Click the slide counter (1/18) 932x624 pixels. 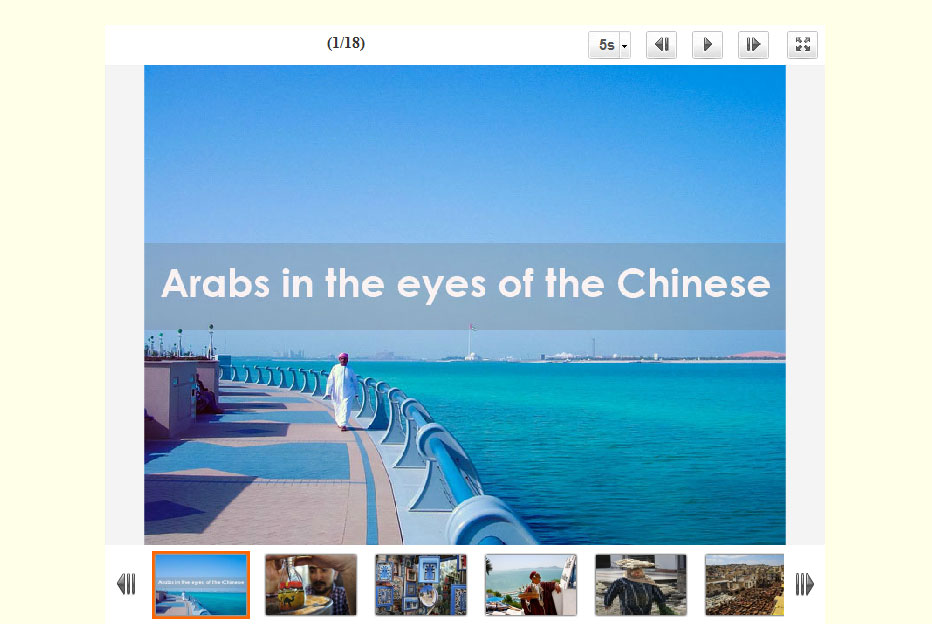(346, 43)
